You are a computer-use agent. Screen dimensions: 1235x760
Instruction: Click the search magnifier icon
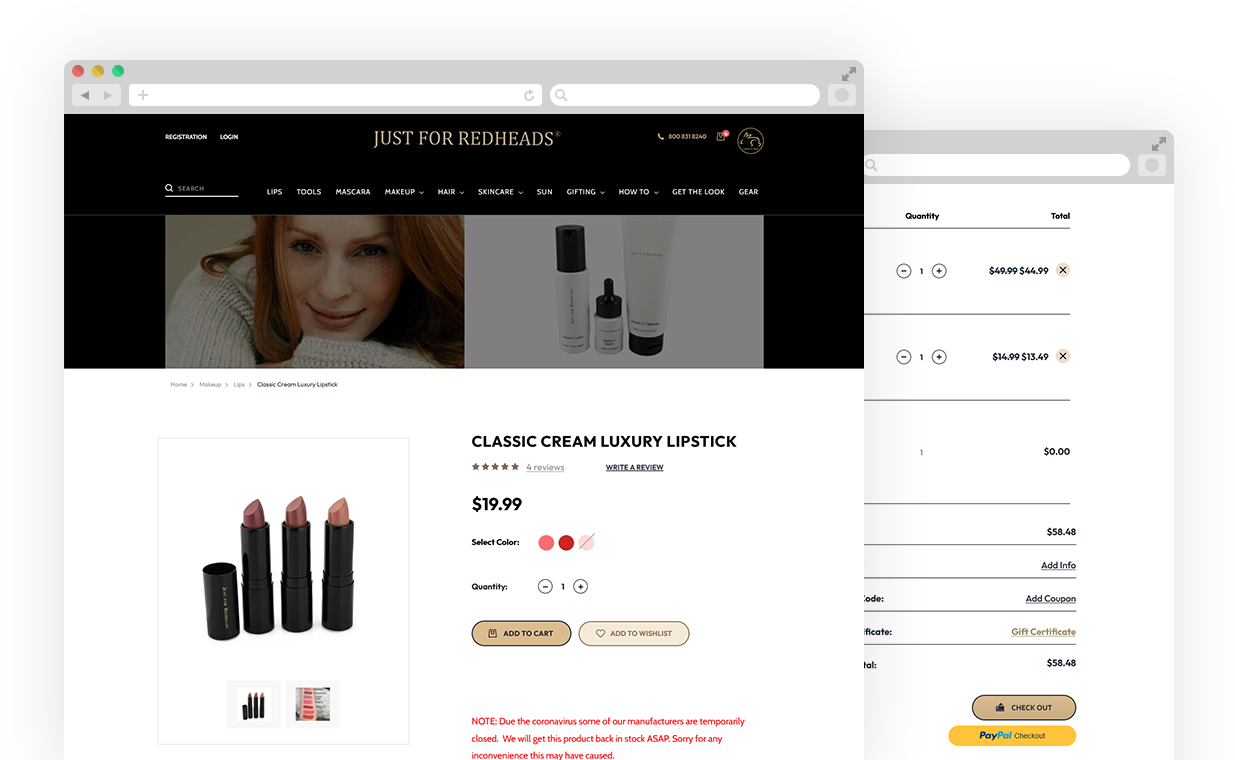pos(169,188)
